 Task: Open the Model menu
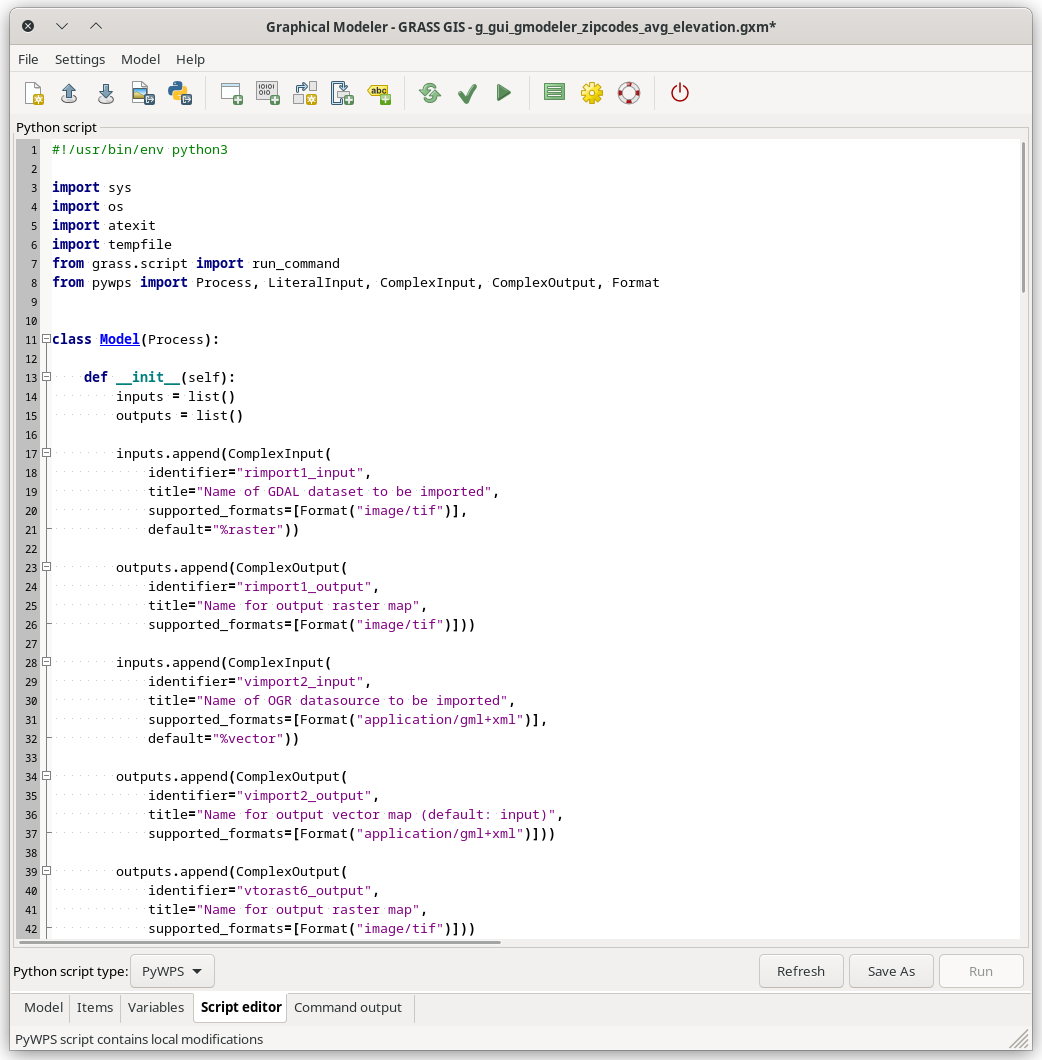tap(140, 59)
